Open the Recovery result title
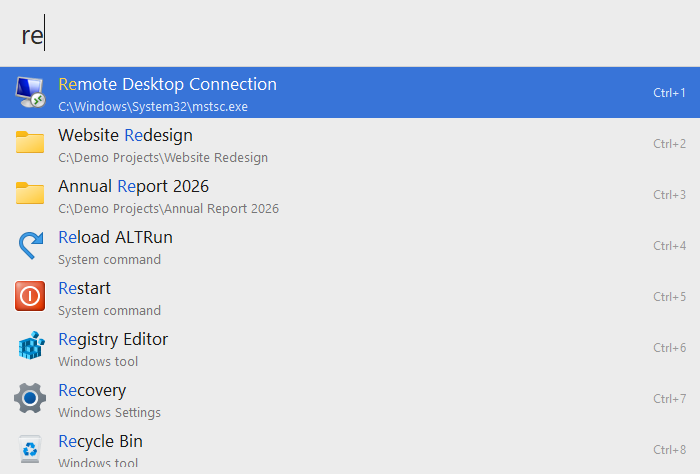 pyautogui.click(x=92, y=391)
